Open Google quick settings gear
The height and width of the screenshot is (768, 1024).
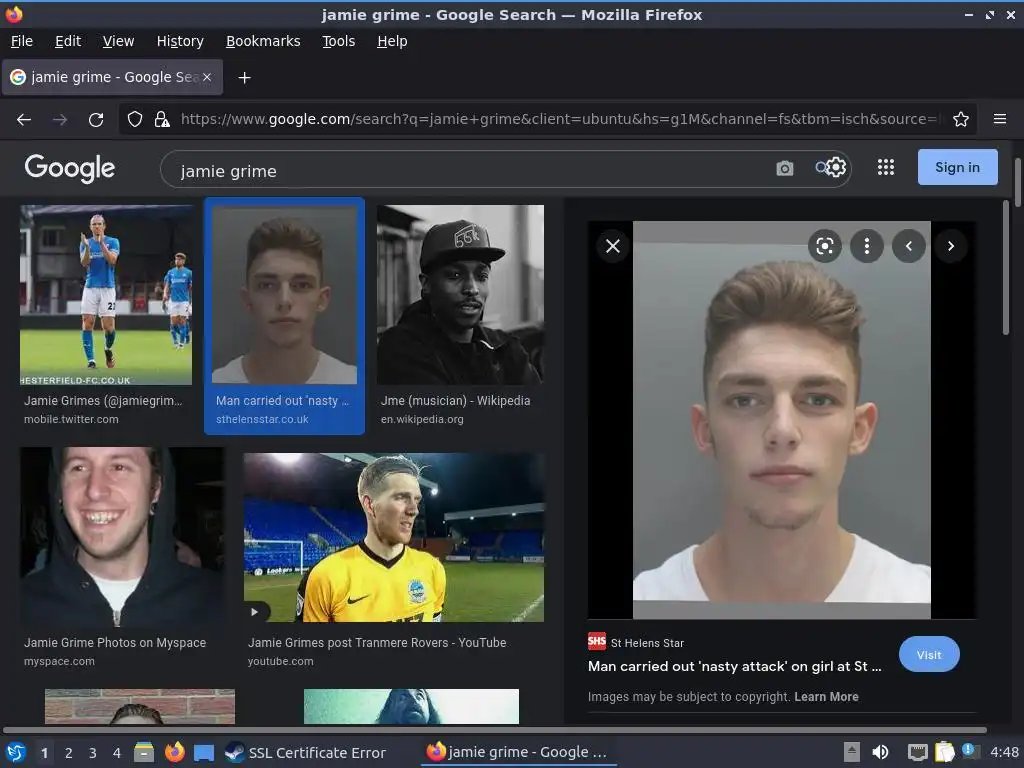tap(837, 168)
